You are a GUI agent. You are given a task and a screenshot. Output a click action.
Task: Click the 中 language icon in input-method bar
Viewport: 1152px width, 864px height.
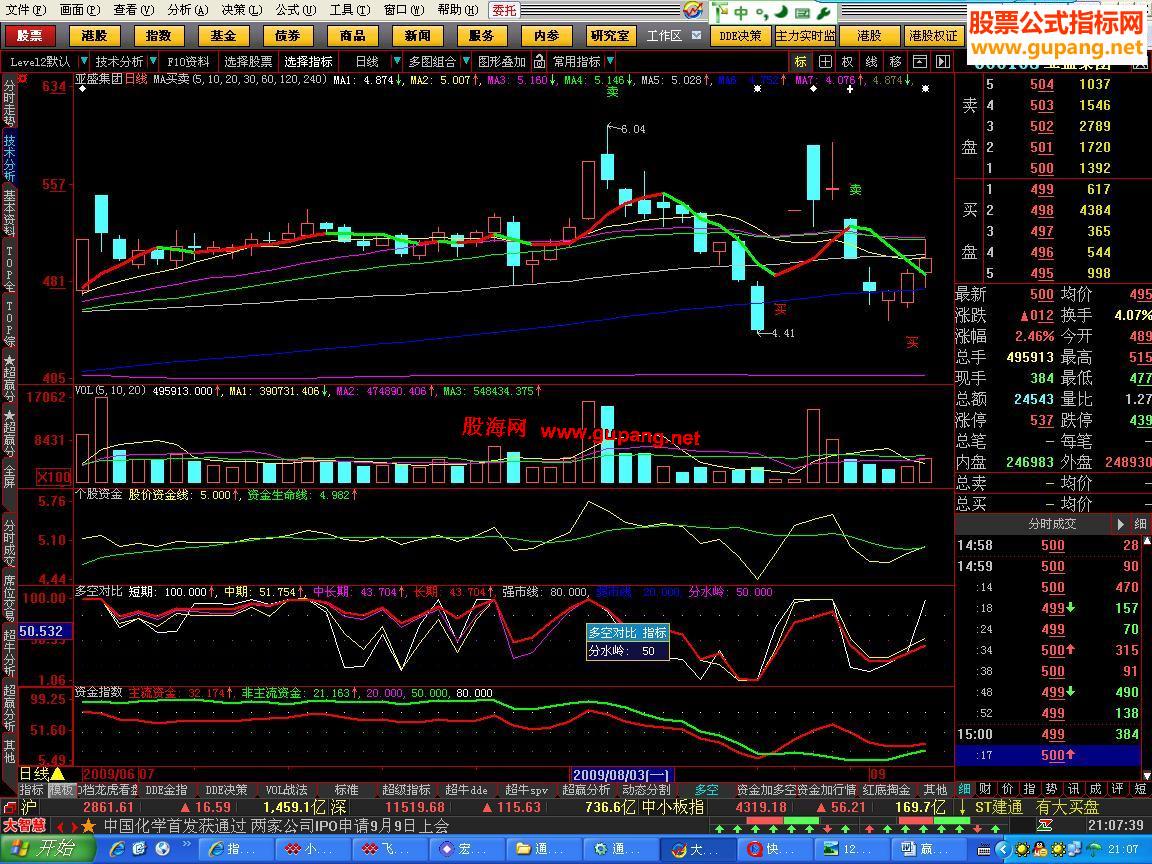[741, 12]
